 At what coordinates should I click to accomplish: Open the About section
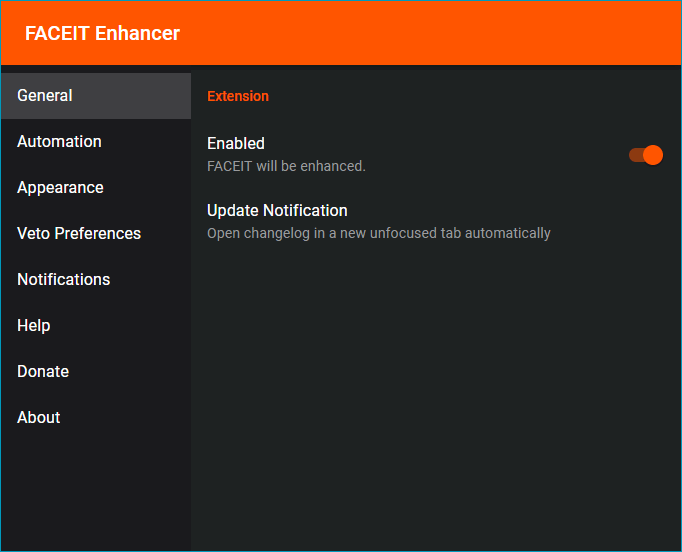click(96, 418)
